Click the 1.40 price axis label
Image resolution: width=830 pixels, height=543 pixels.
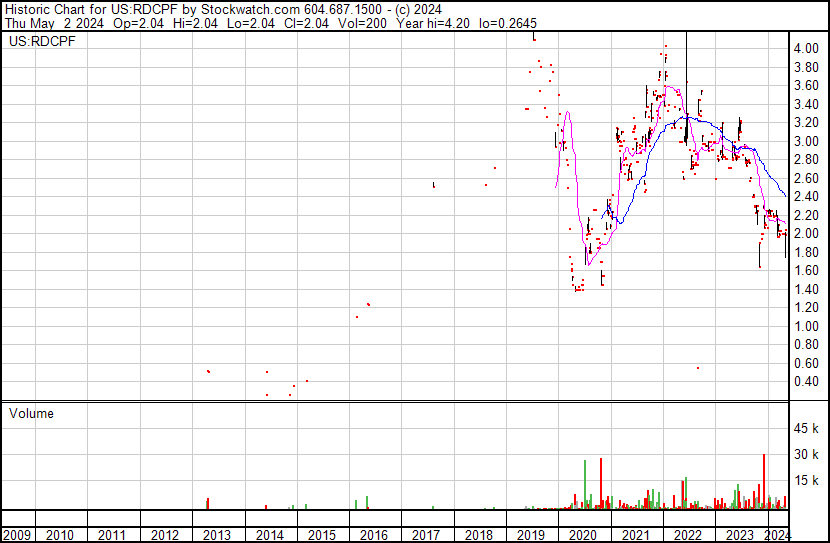tap(806, 289)
